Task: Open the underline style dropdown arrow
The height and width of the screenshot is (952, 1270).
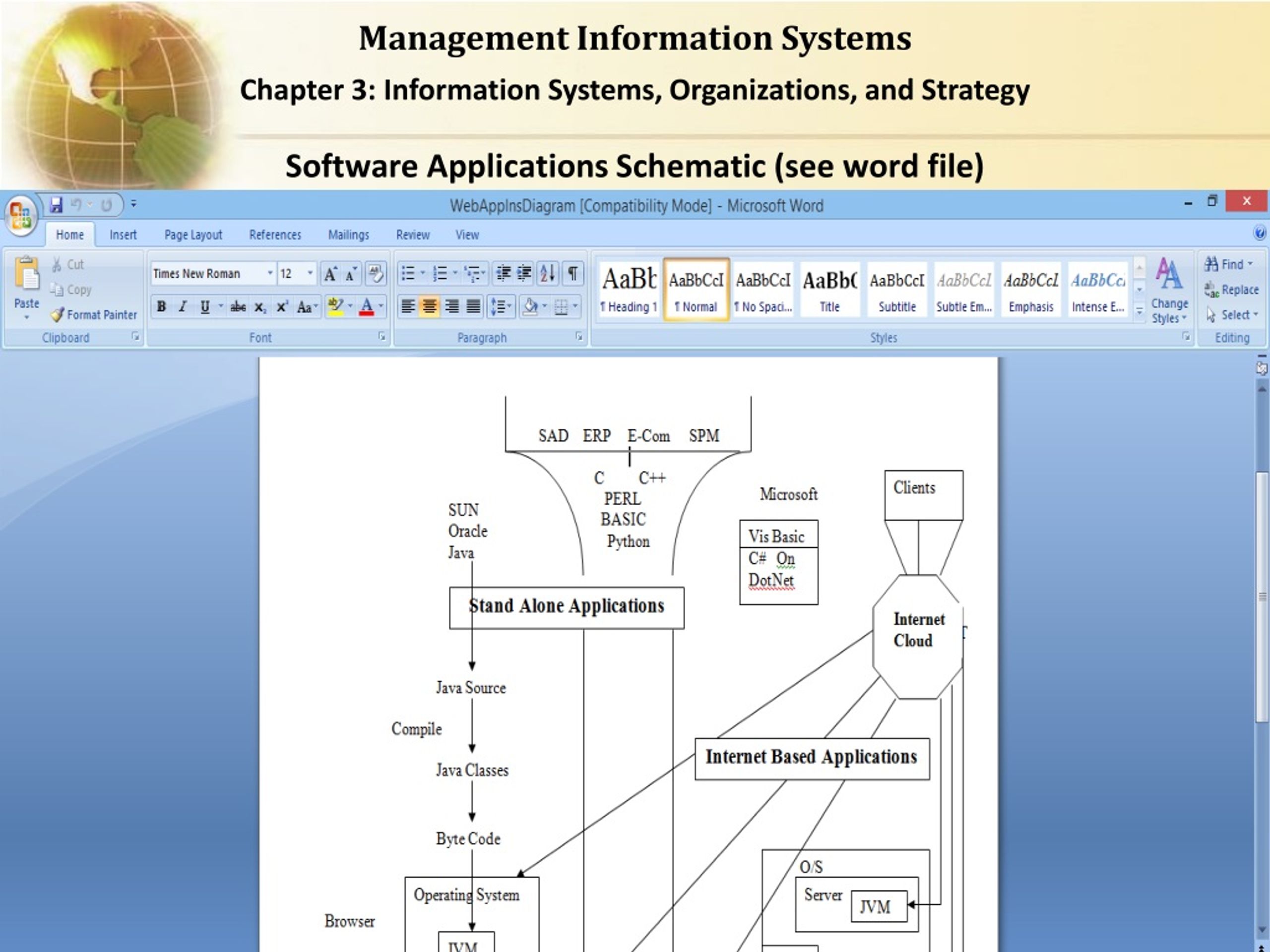Action: 220,306
